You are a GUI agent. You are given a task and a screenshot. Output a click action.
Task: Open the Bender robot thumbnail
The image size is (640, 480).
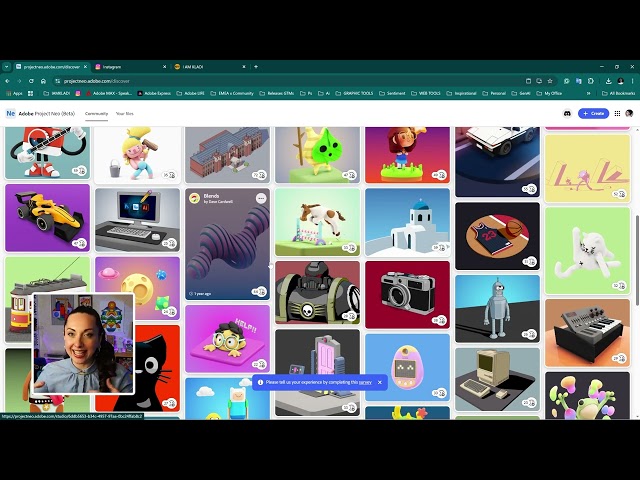tap(497, 309)
